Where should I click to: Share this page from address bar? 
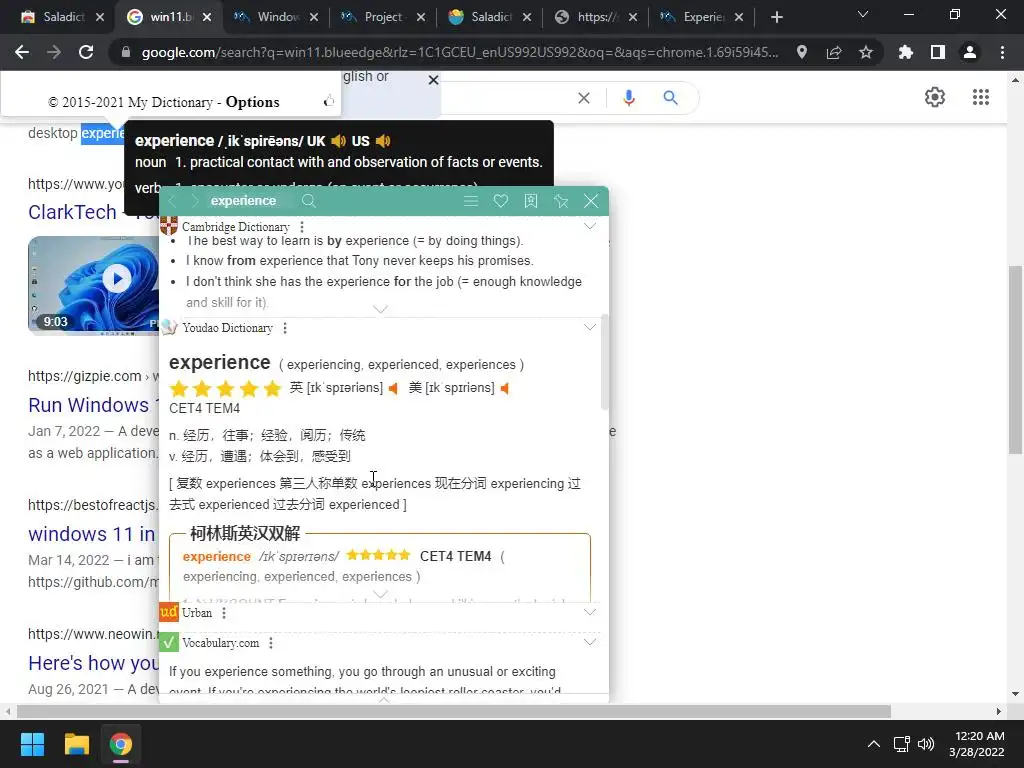pyautogui.click(x=834, y=52)
